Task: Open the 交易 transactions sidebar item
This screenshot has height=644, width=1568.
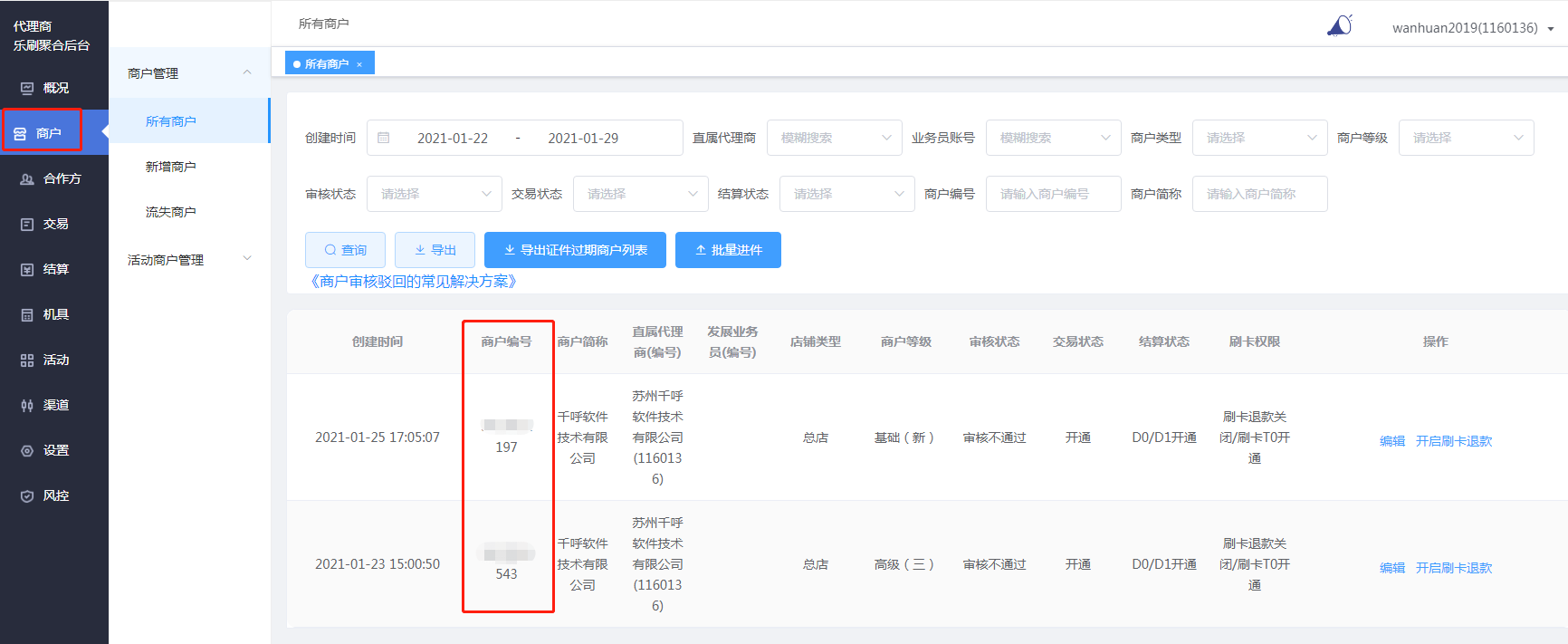Action: [x=54, y=224]
